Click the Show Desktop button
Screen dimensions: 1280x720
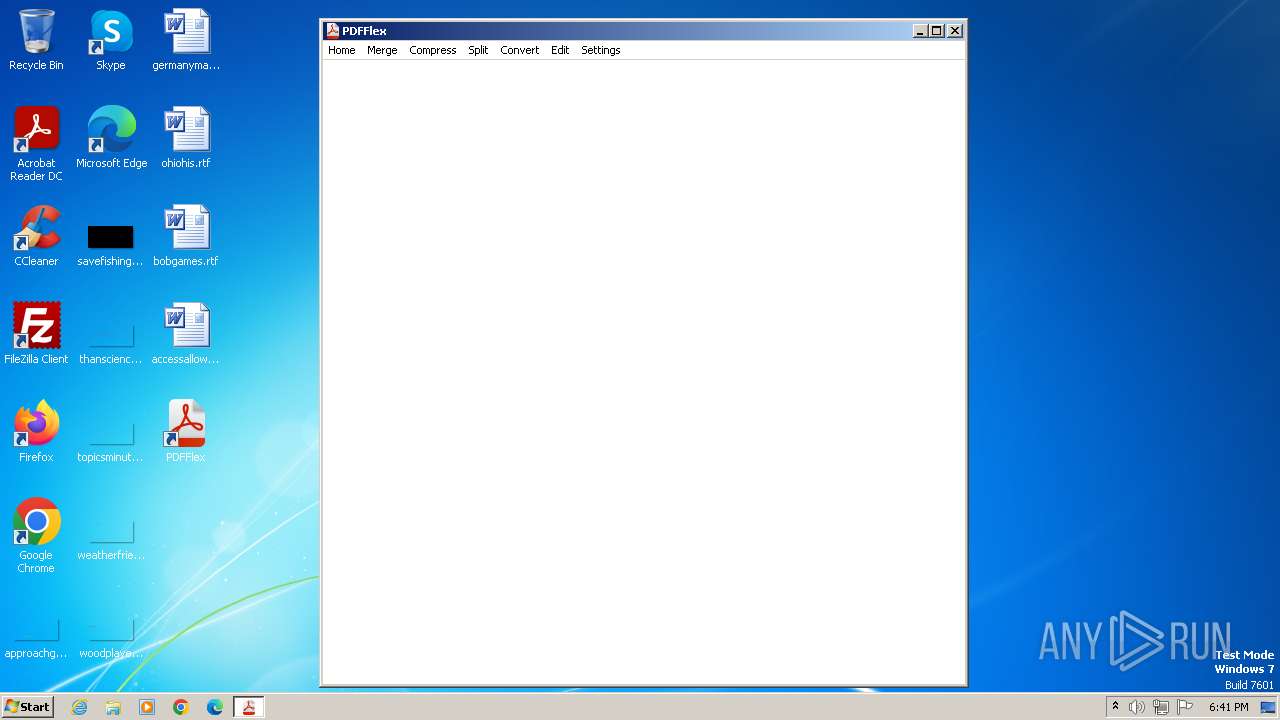tap(1268, 707)
